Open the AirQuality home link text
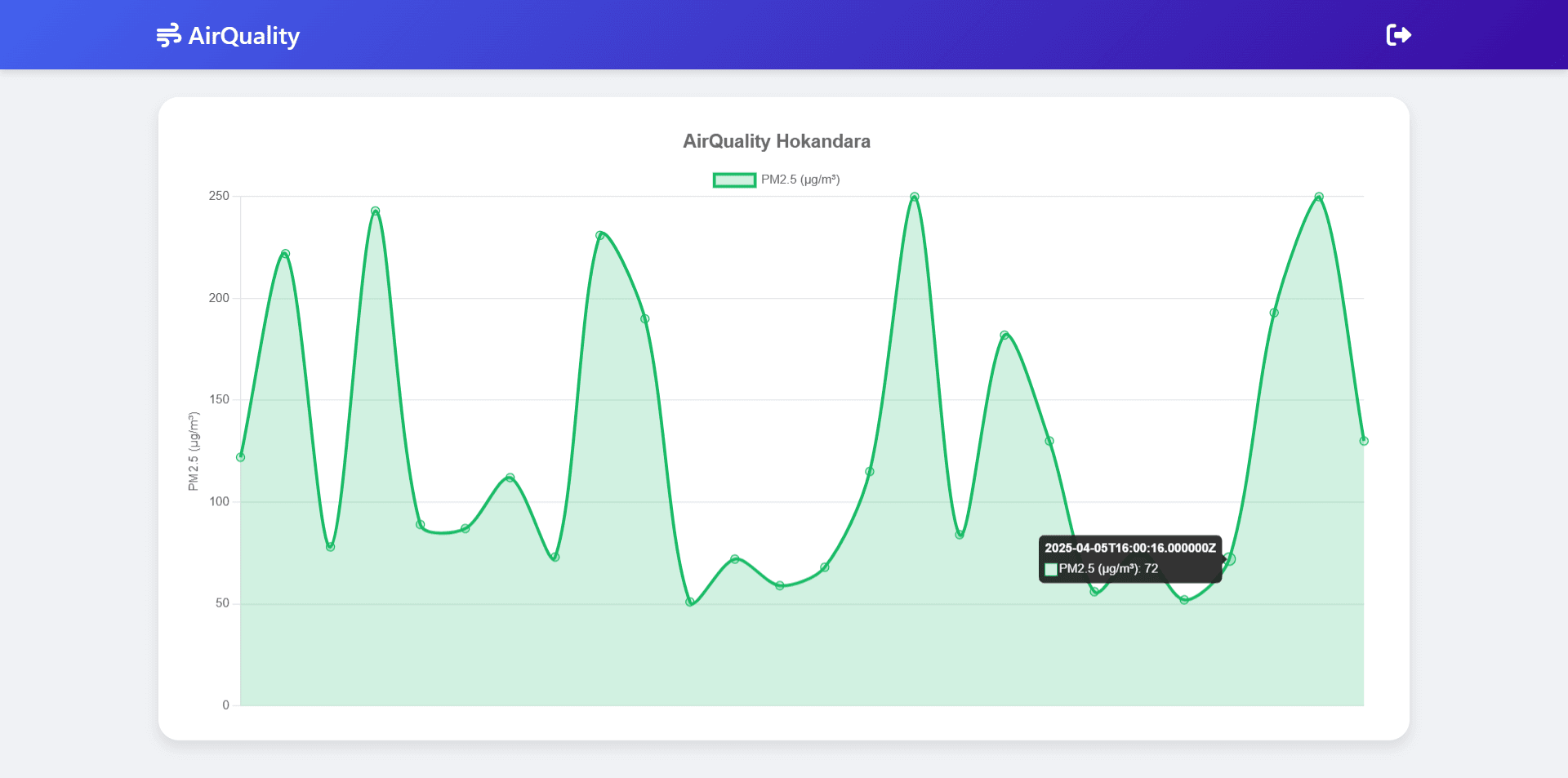Viewport: 1568px width, 778px height. [244, 36]
